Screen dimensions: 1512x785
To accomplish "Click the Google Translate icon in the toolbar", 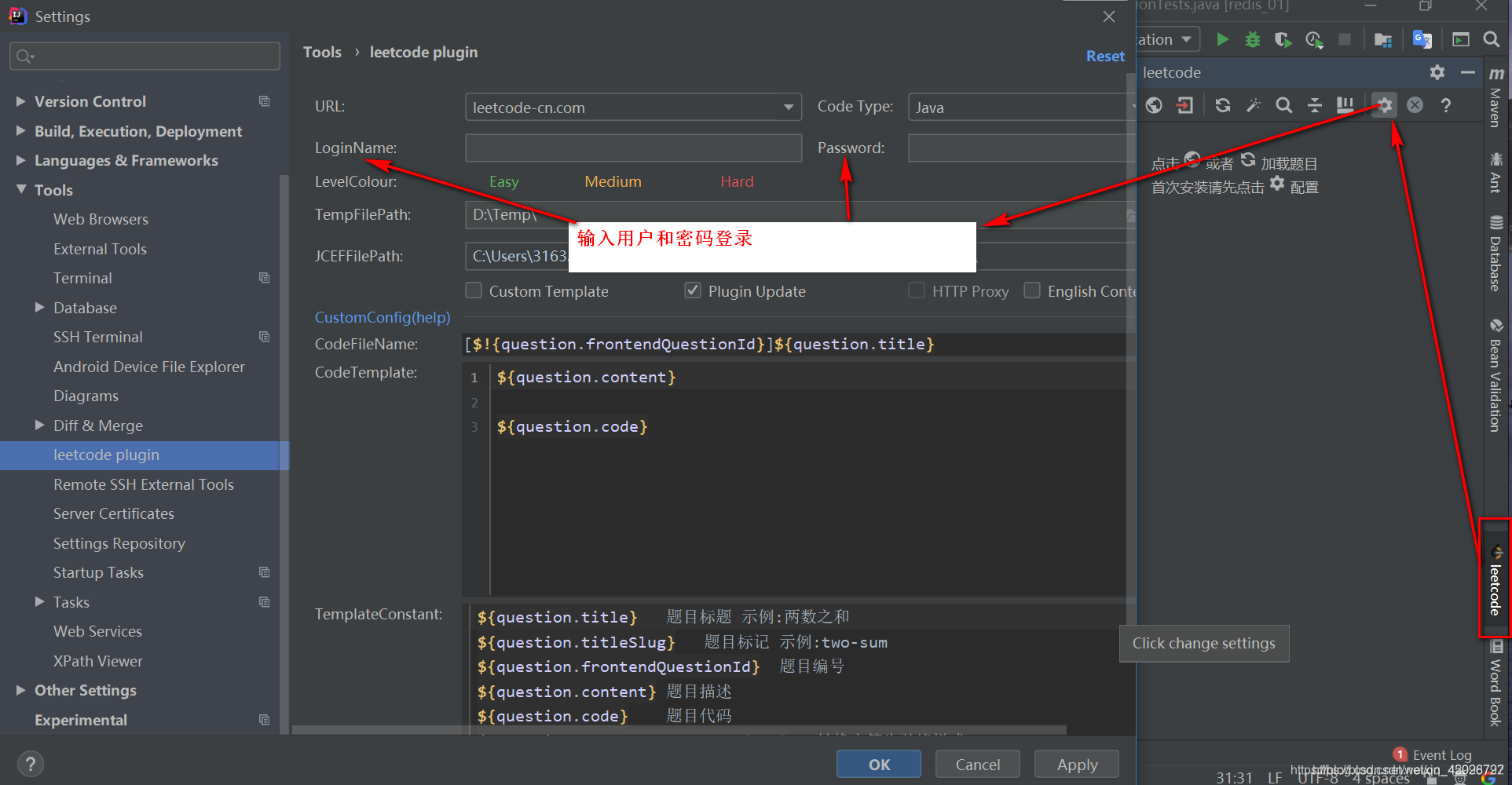I will coord(1422,39).
